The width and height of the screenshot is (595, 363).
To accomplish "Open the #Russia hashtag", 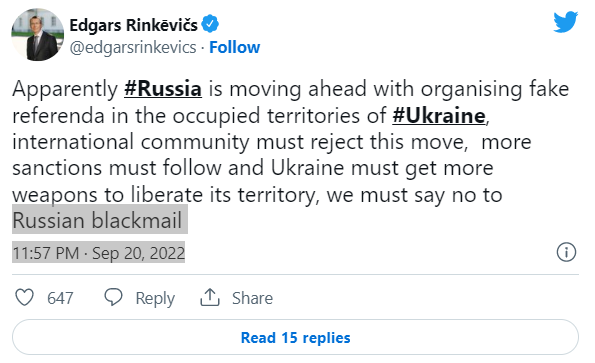I will [163, 89].
